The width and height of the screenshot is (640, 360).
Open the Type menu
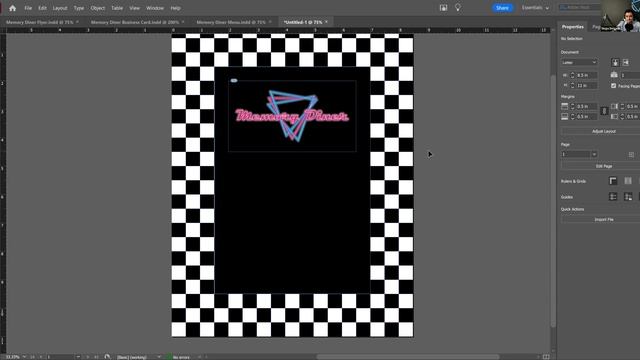click(x=79, y=8)
